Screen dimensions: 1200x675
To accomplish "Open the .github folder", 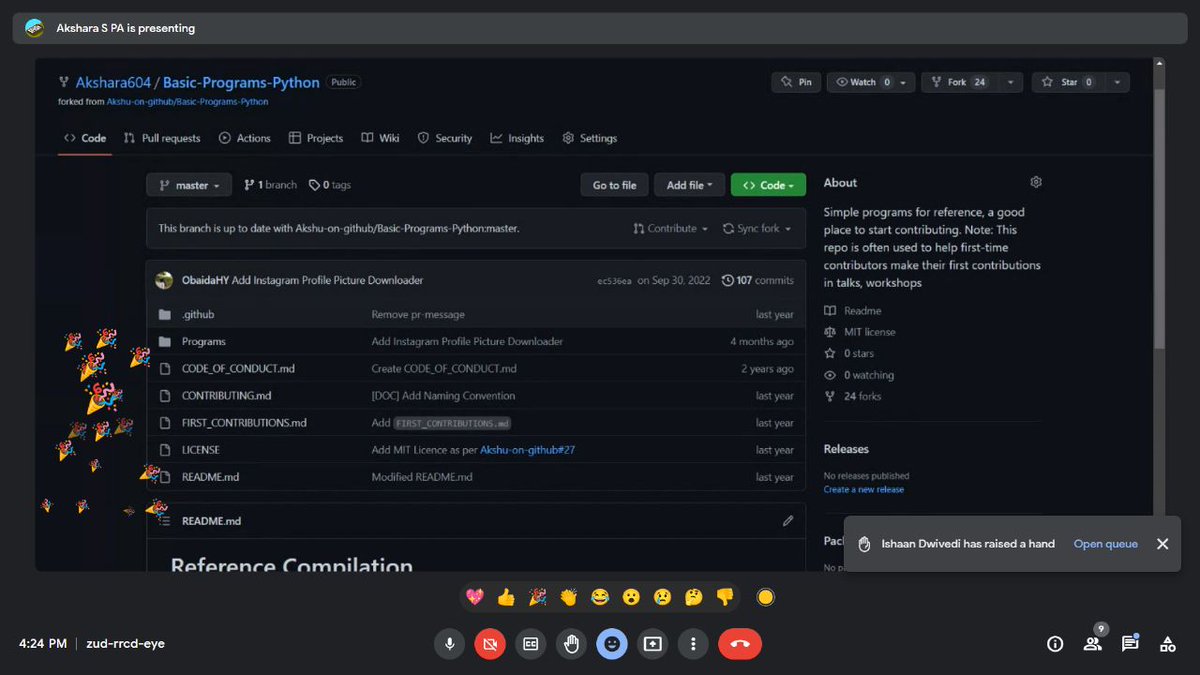I will pos(198,314).
